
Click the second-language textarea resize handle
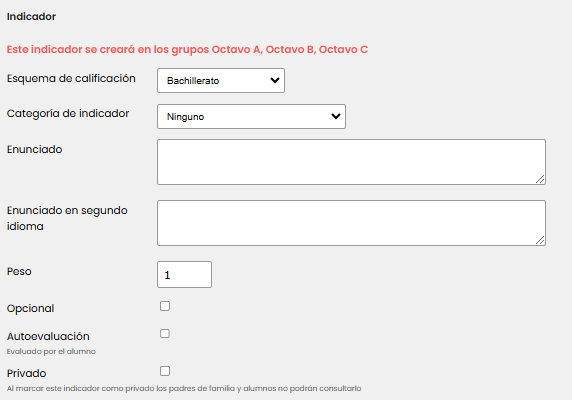[540, 240]
